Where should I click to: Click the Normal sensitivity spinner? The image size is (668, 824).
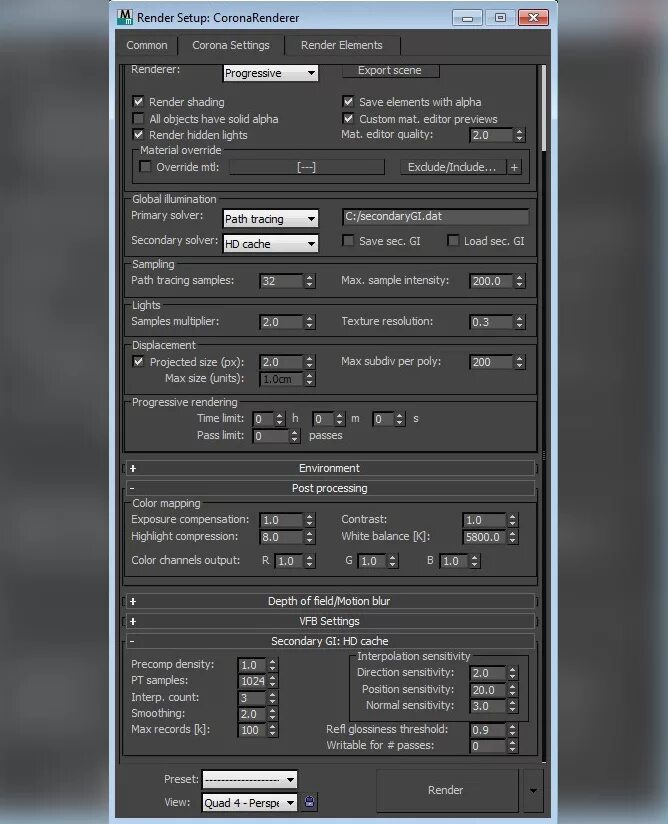(x=512, y=706)
